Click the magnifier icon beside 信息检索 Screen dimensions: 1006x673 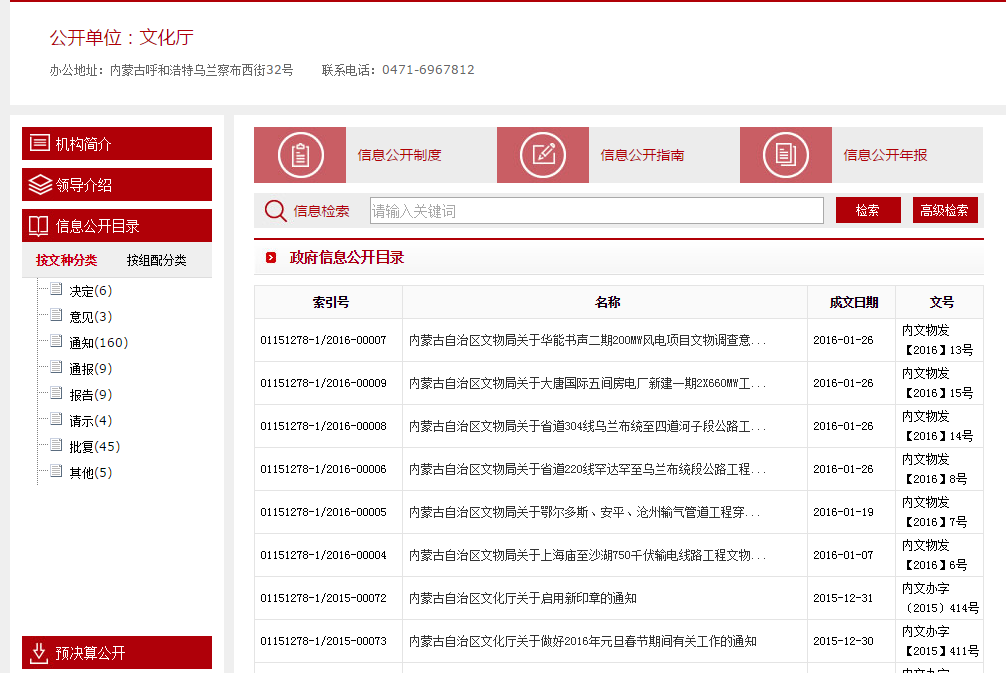click(276, 210)
